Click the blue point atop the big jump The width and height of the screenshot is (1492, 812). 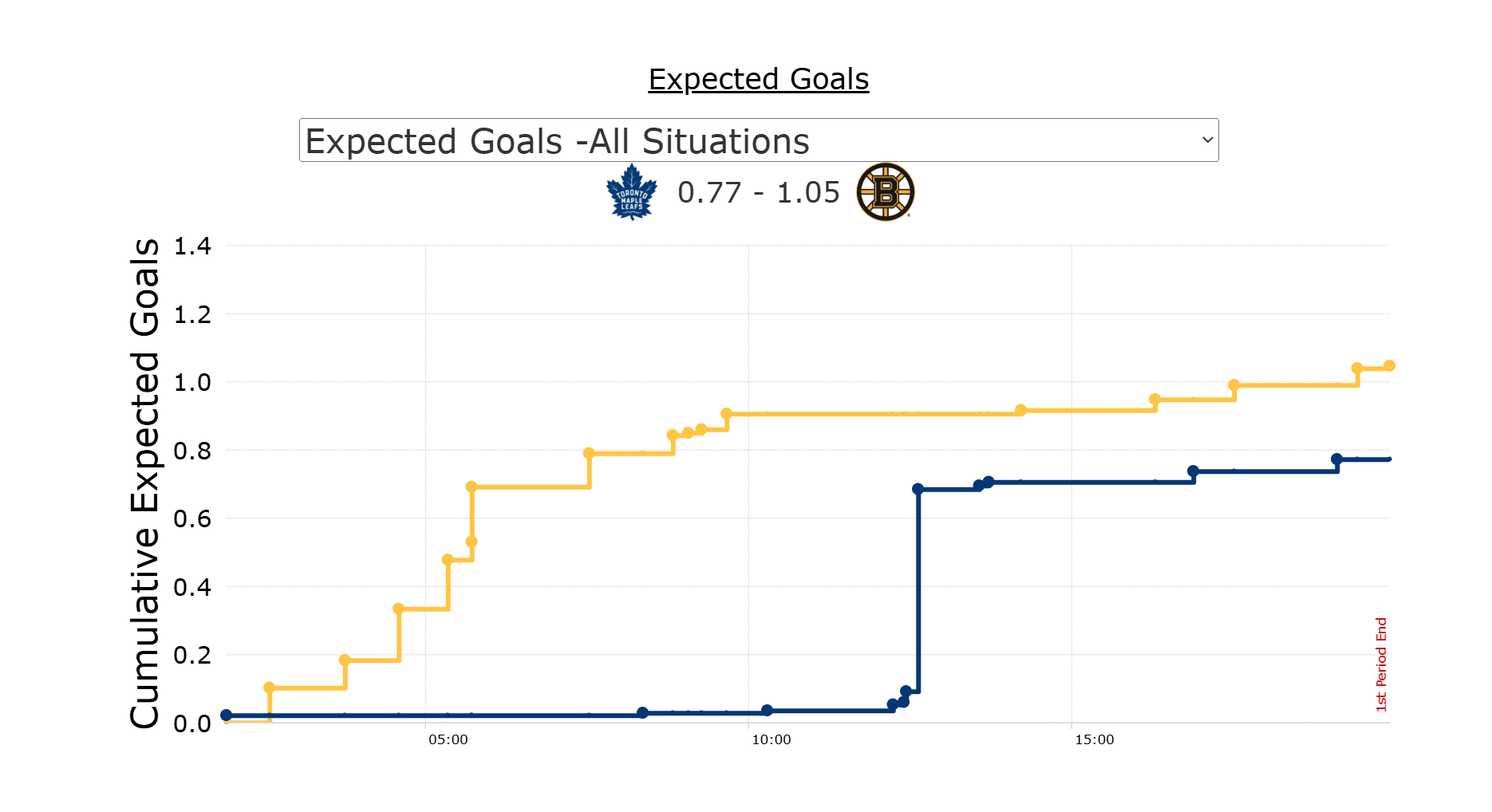click(918, 489)
